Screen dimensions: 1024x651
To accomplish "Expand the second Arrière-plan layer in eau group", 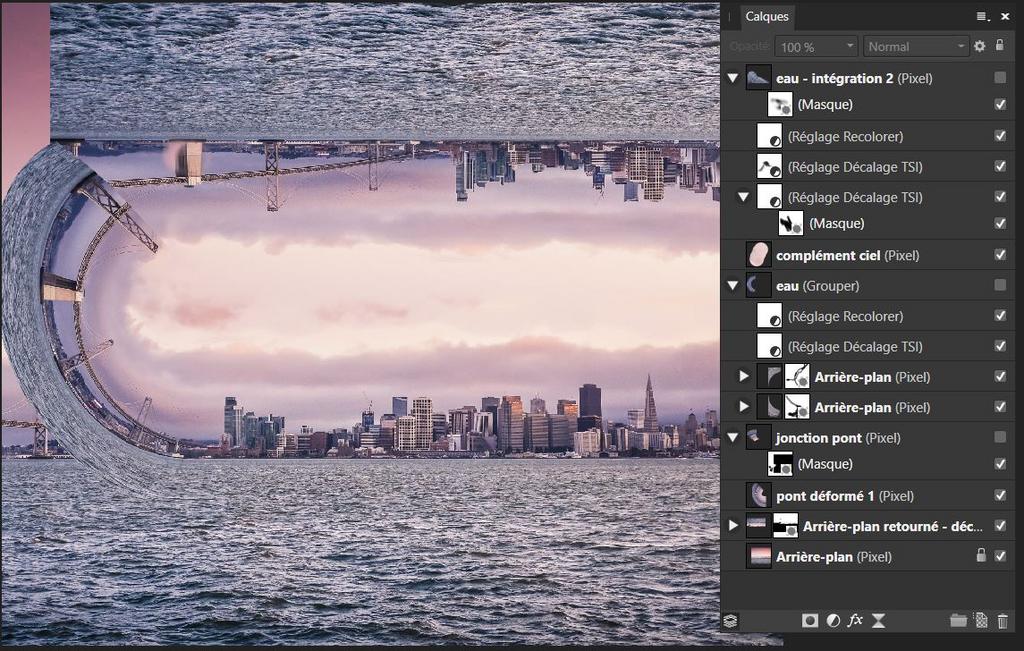I will tap(743, 407).
